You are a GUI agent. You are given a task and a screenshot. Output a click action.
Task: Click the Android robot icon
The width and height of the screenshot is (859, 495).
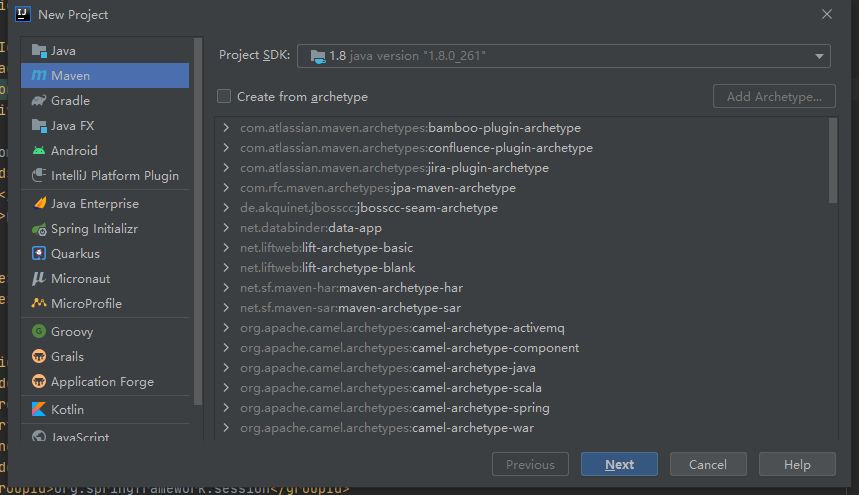tap(39, 151)
